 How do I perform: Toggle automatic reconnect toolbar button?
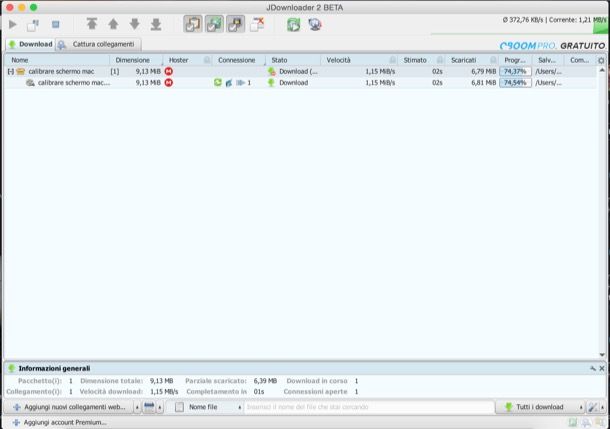214,24
